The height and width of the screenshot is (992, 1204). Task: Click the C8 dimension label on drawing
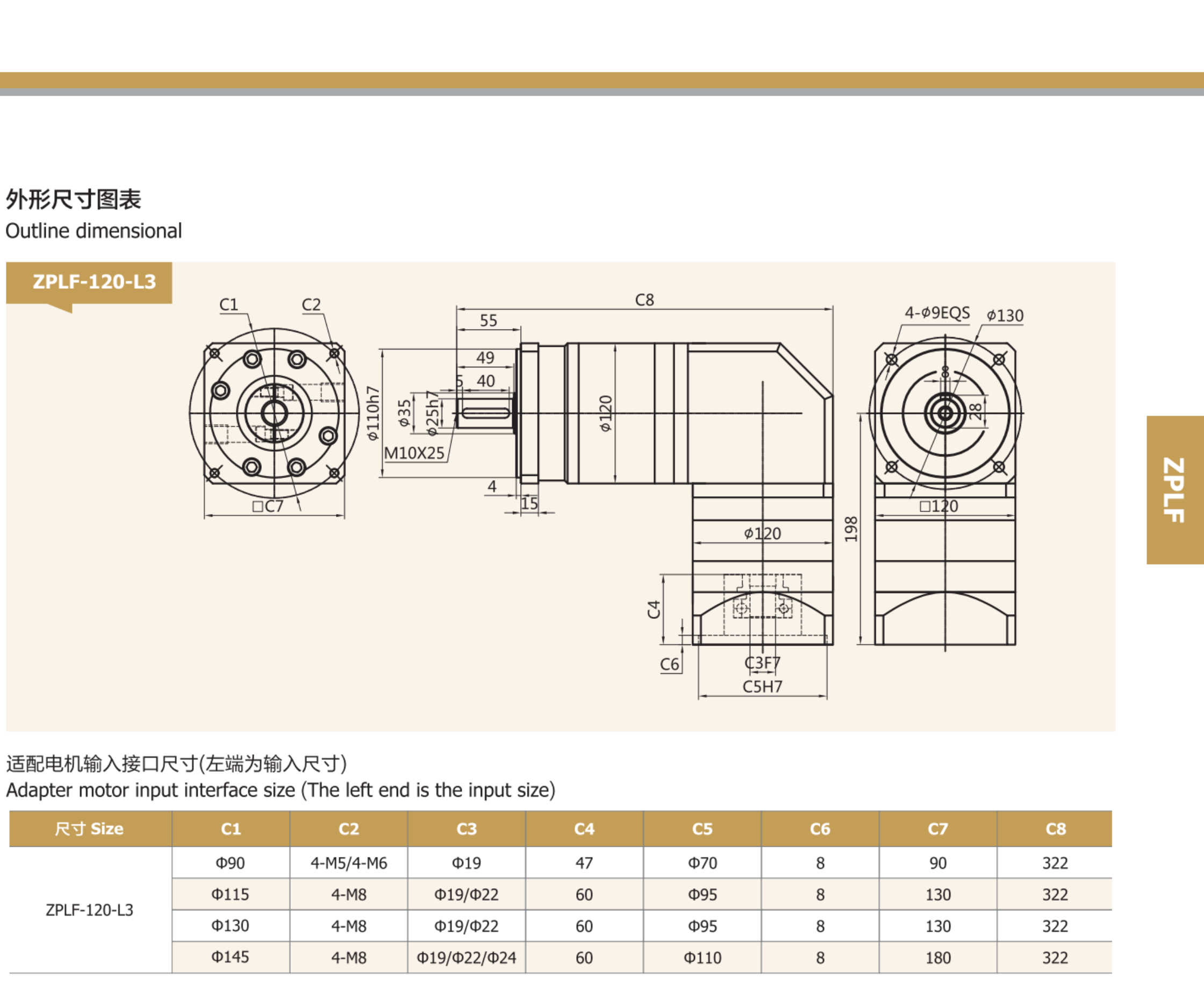(x=644, y=300)
